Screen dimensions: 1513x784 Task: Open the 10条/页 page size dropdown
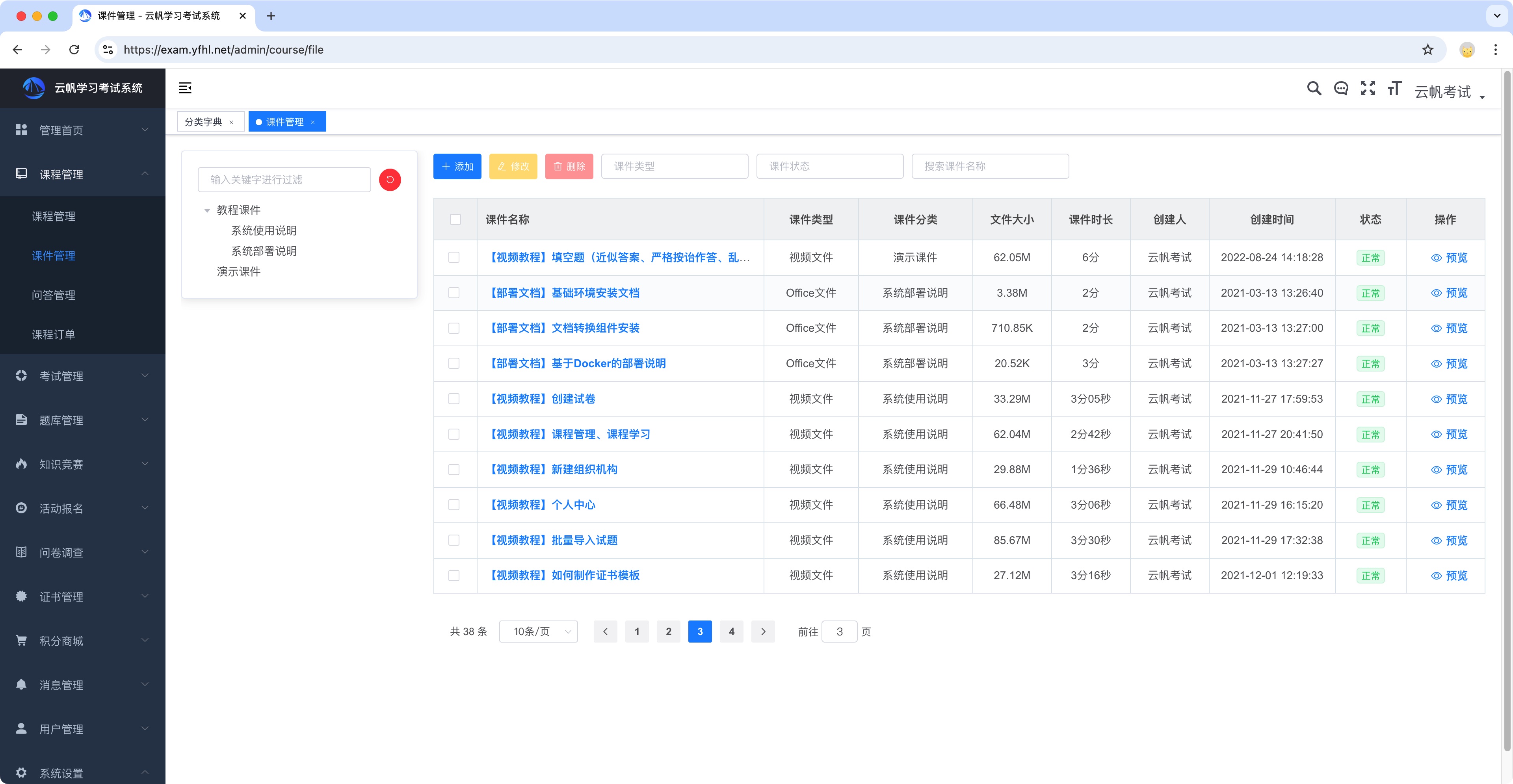(538, 631)
